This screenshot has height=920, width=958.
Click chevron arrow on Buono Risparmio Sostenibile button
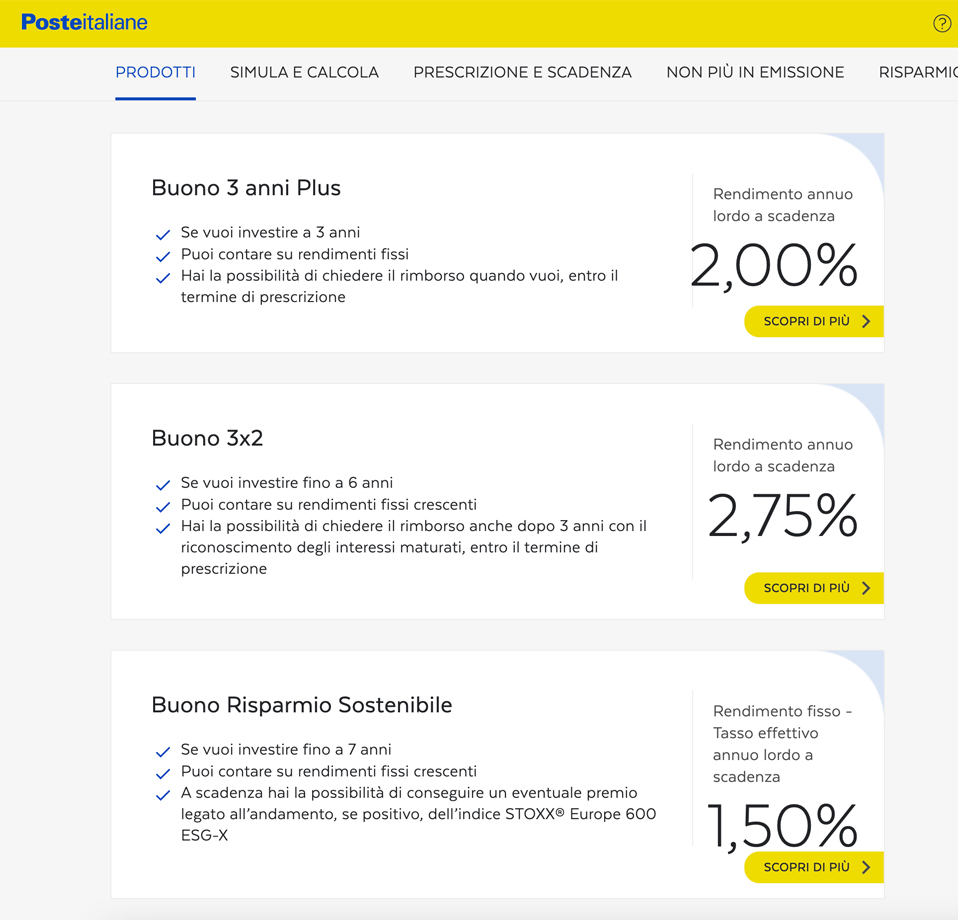(x=866, y=867)
